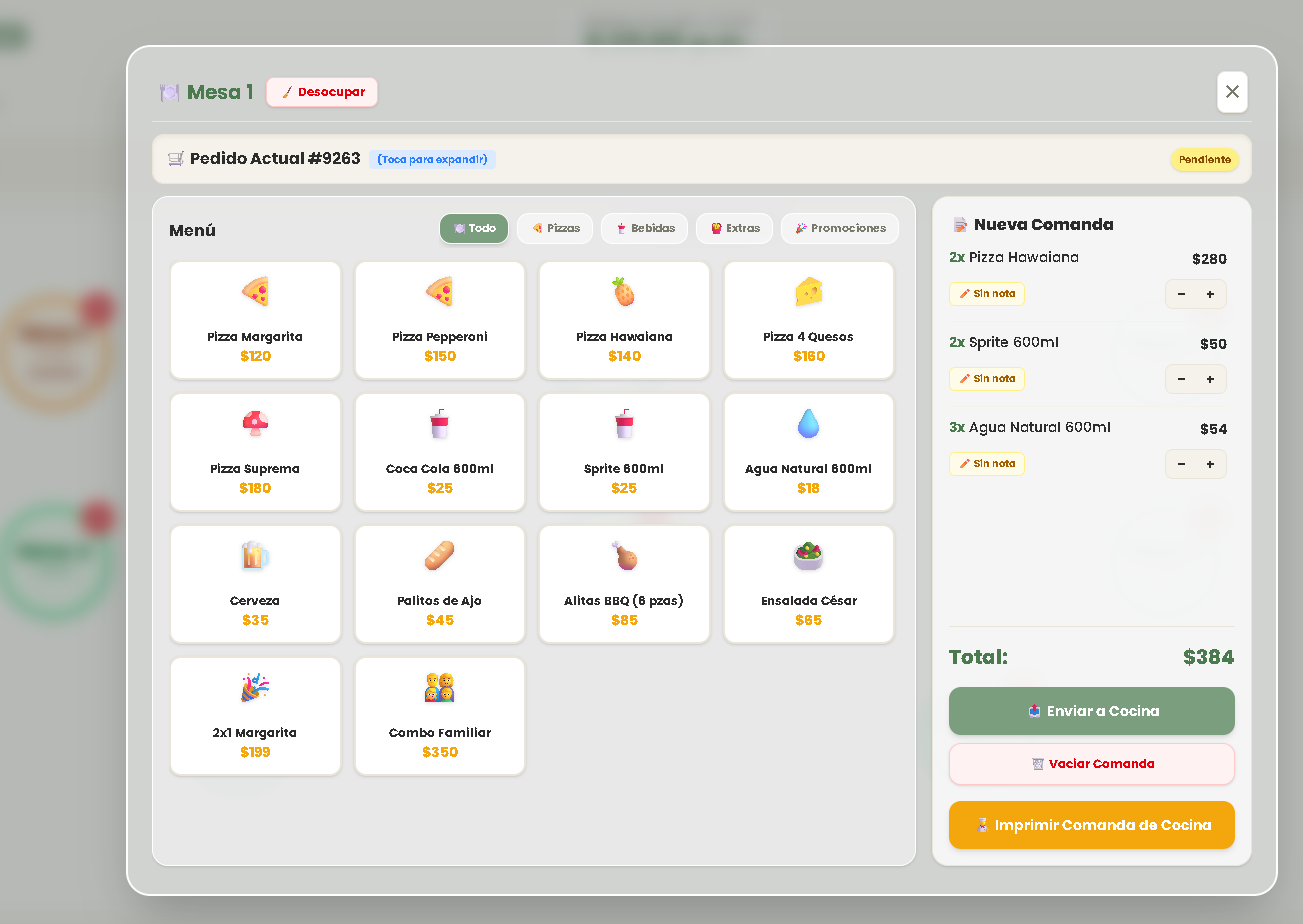Click the Palitos de Ajo bread icon

pos(440,556)
